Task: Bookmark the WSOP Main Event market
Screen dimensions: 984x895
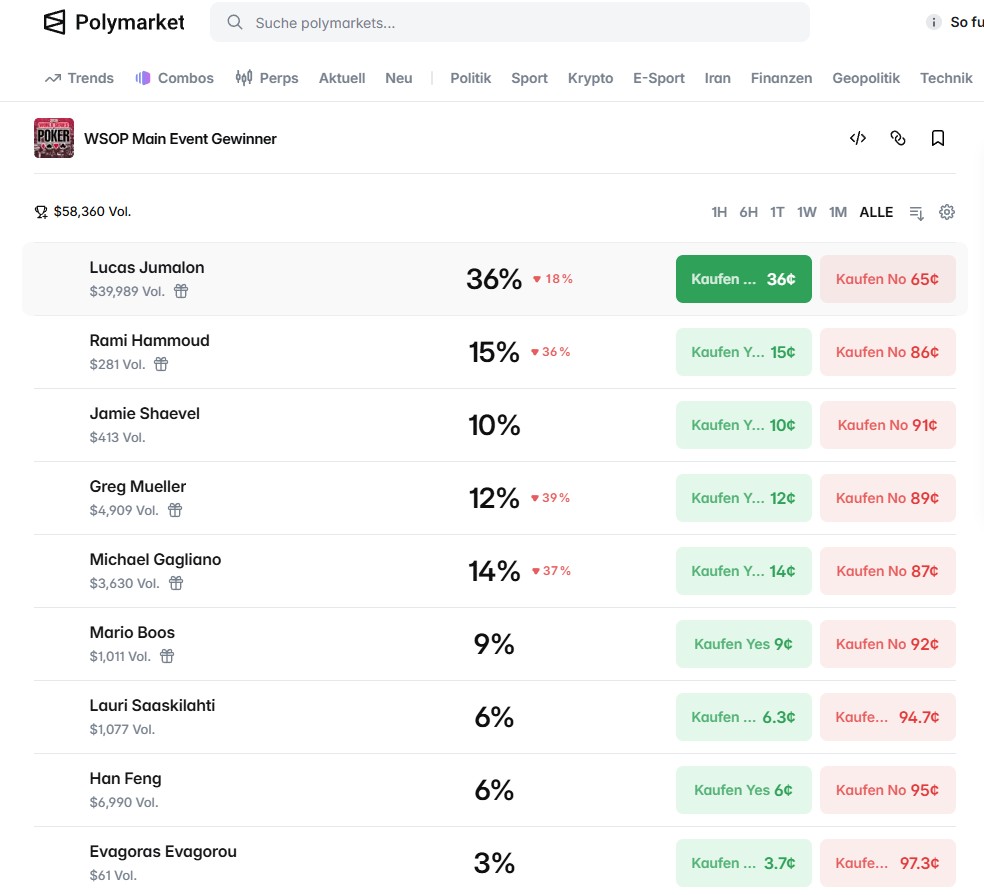Action: (938, 138)
